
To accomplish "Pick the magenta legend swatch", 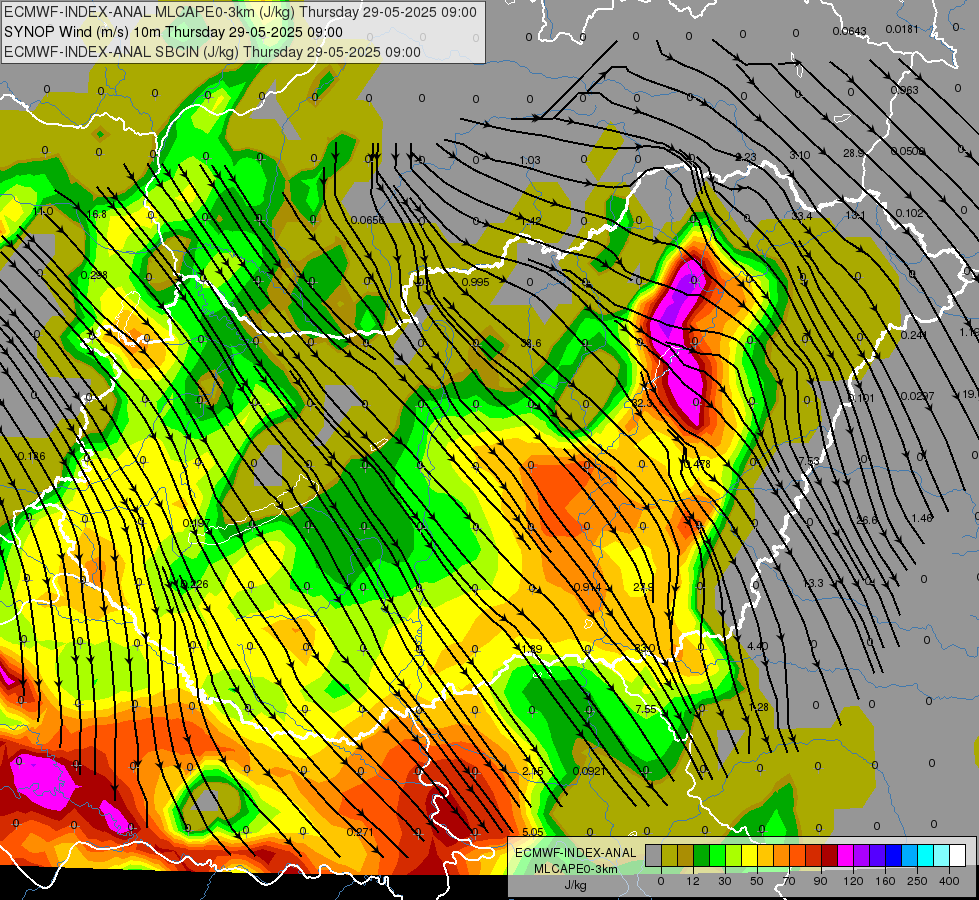I will pyautogui.click(x=846, y=855).
